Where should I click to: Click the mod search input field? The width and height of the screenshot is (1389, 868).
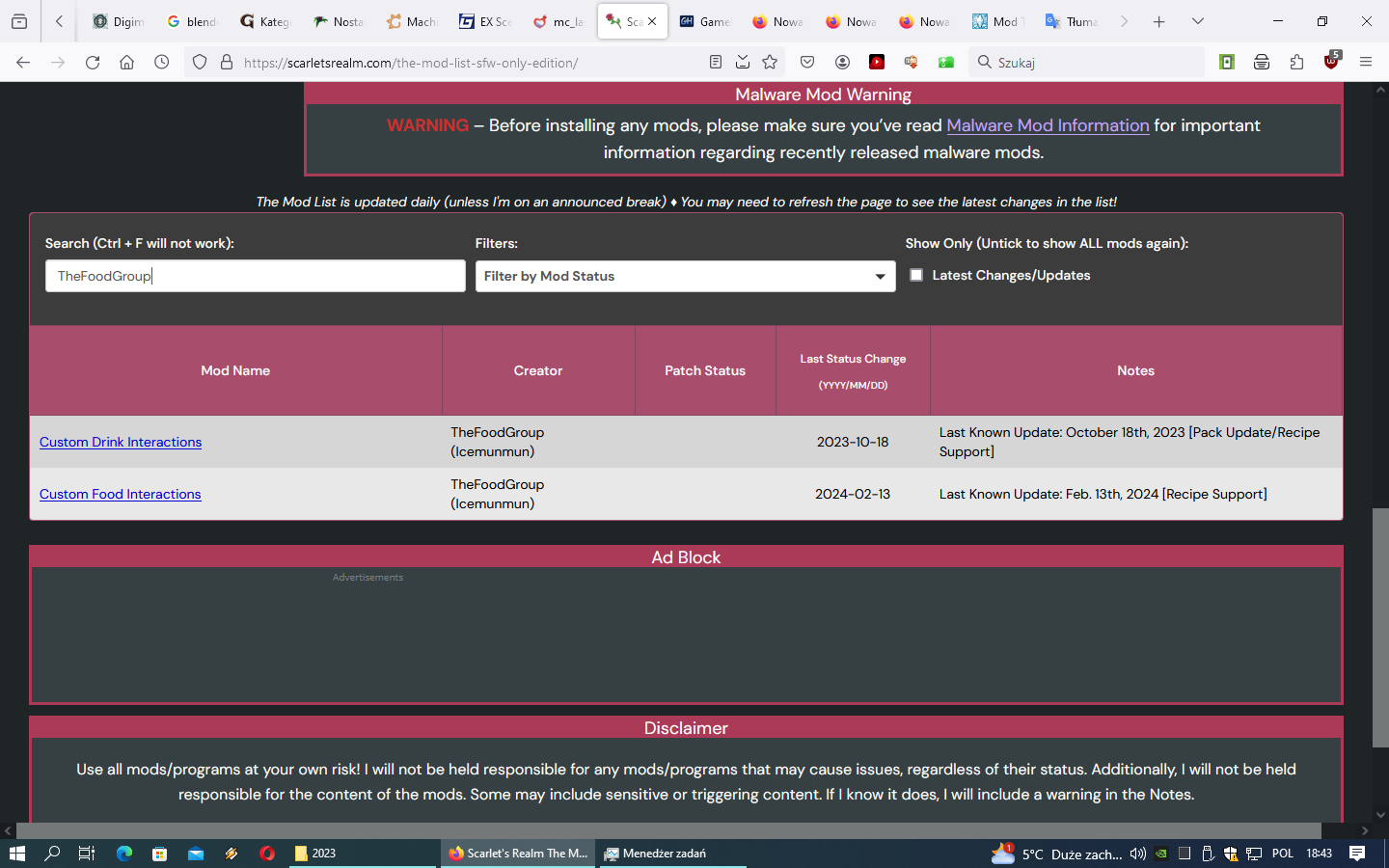pyautogui.click(x=256, y=276)
